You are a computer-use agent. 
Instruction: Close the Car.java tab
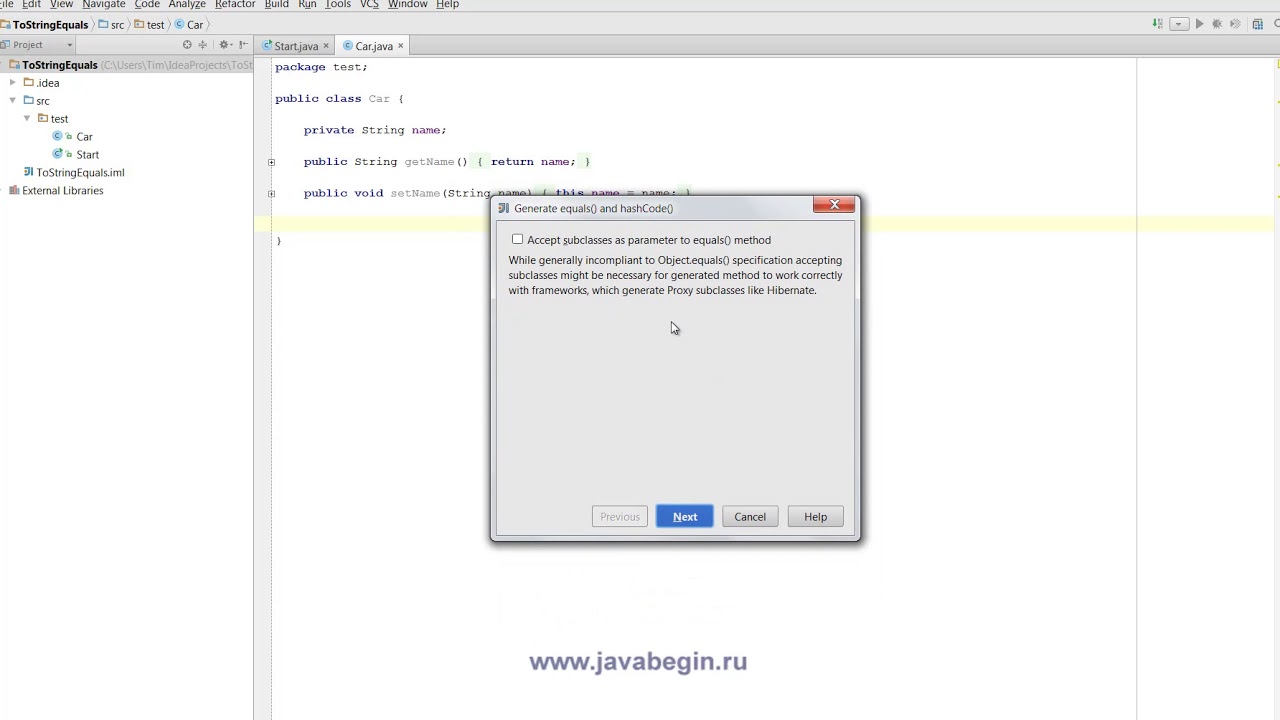[x=401, y=46]
